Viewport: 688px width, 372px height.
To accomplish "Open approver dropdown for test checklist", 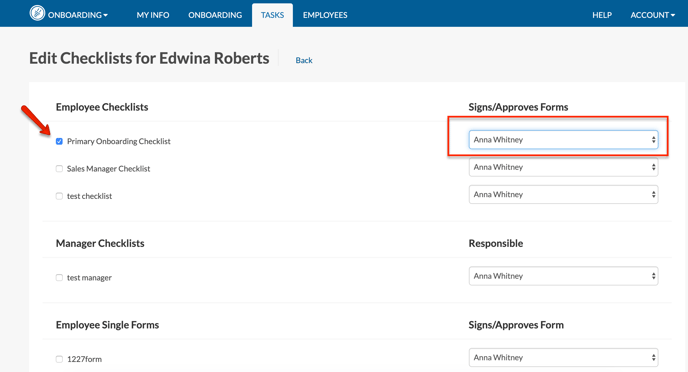I will (x=563, y=194).
